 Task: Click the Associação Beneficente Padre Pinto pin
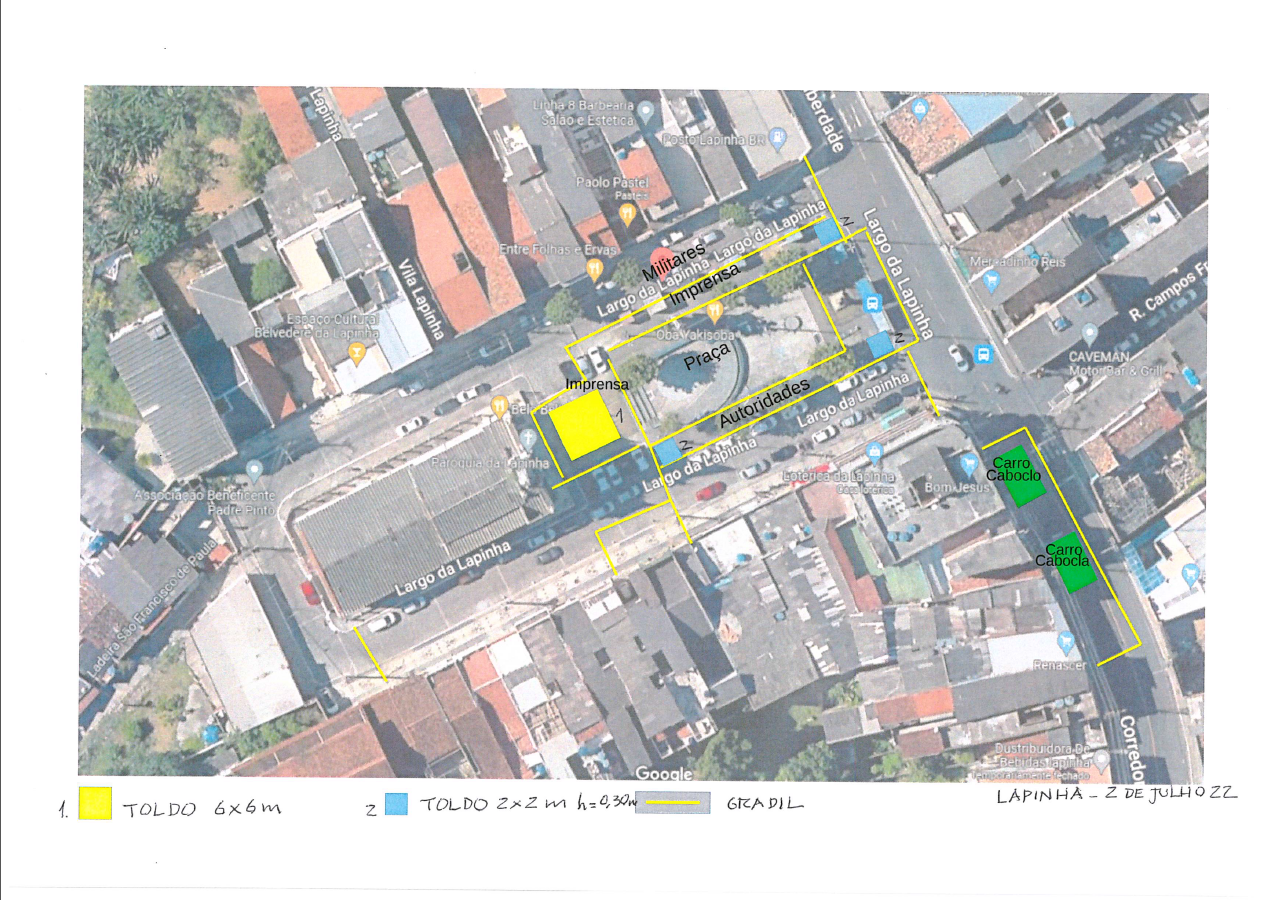tap(255, 468)
